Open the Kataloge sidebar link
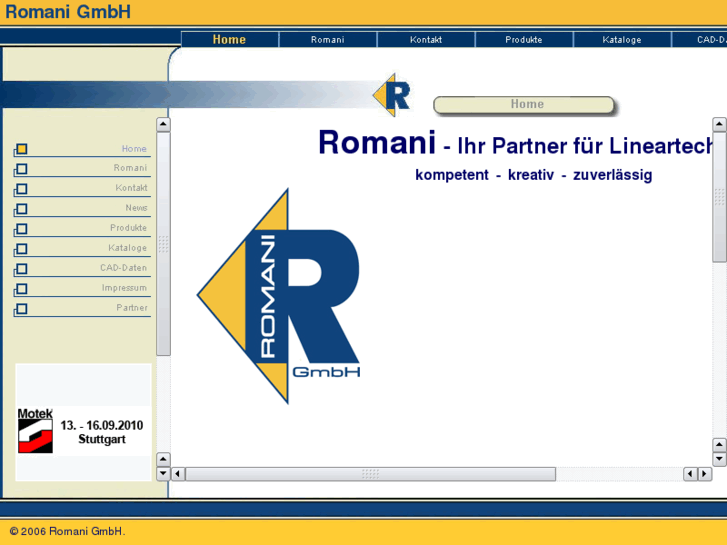 [128, 248]
